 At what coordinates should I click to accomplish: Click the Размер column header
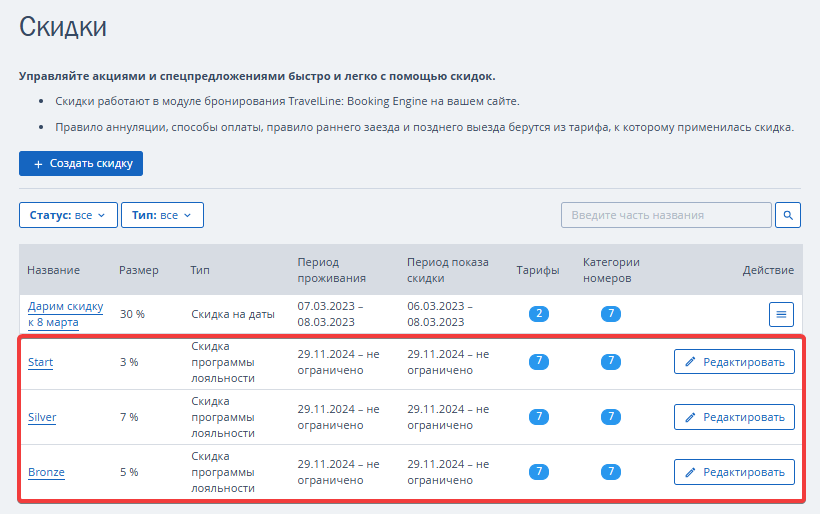tap(139, 270)
